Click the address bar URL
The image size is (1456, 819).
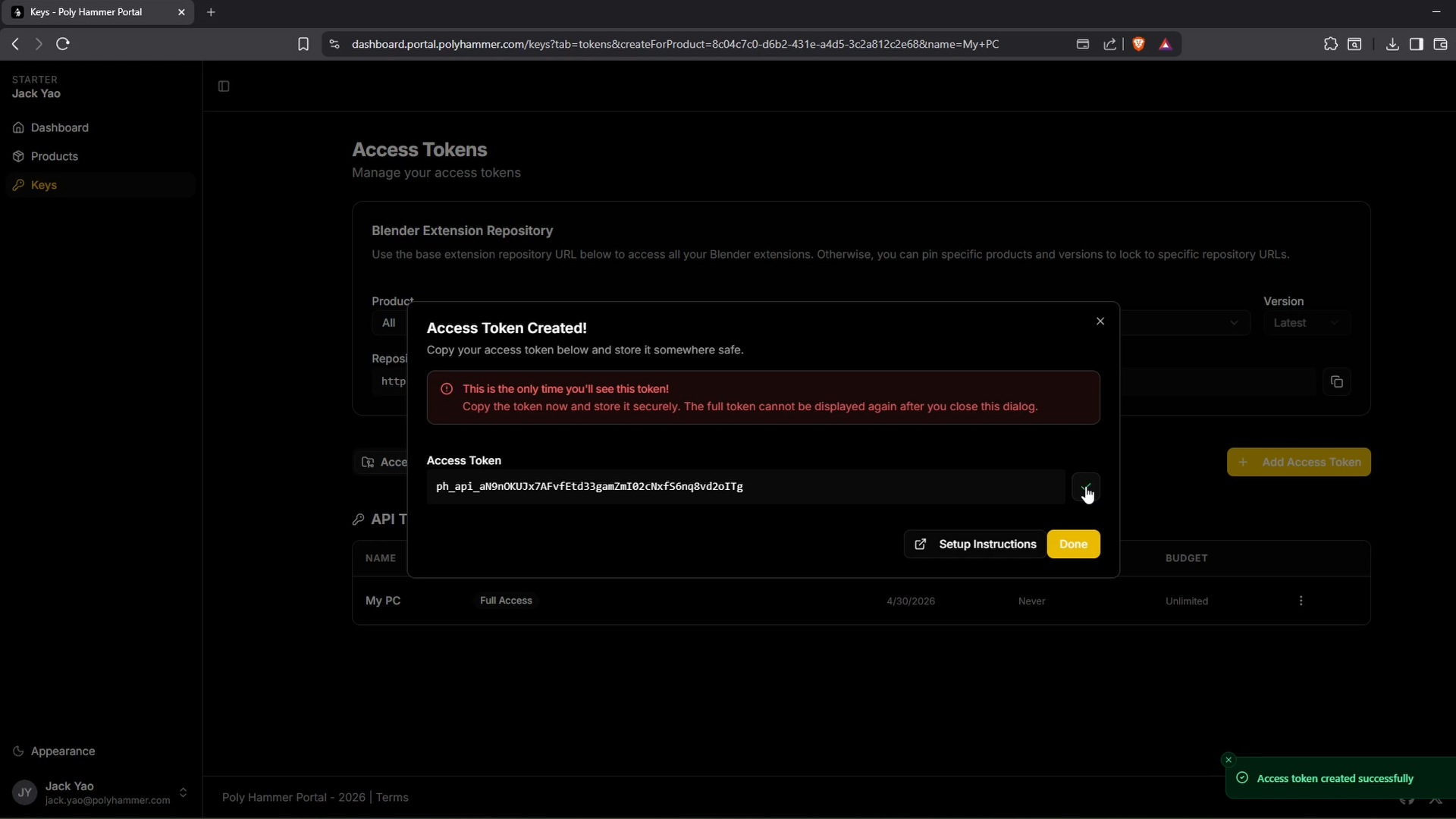pos(676,44)
